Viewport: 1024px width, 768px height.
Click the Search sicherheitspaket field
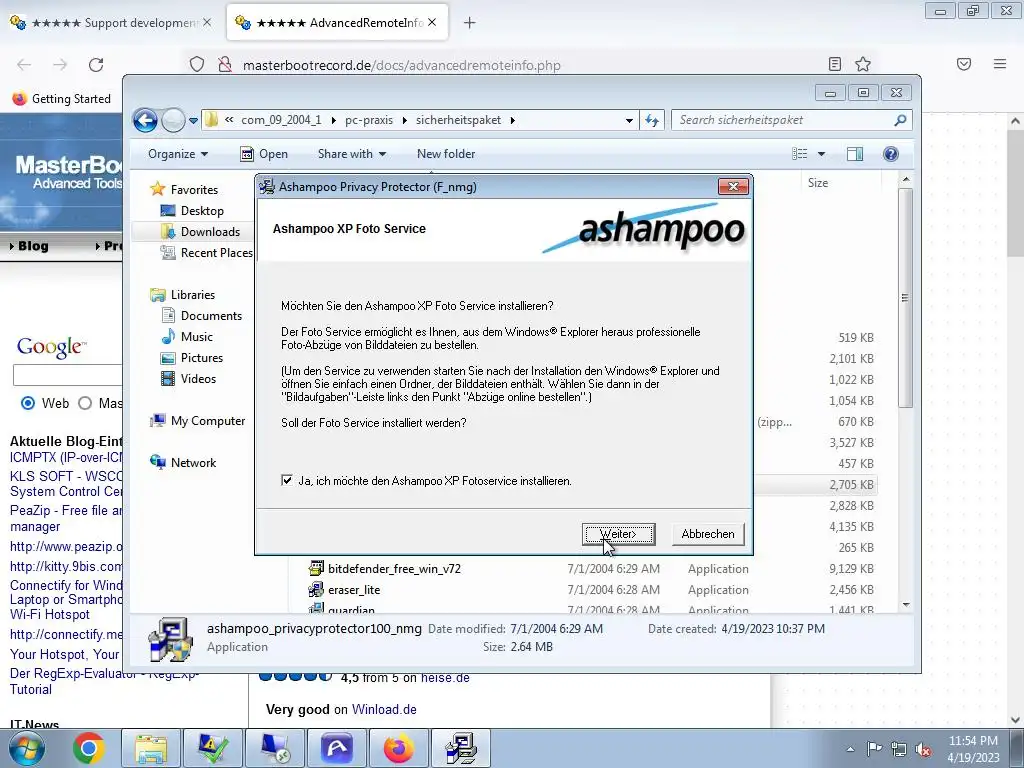[x=784, y=120]
